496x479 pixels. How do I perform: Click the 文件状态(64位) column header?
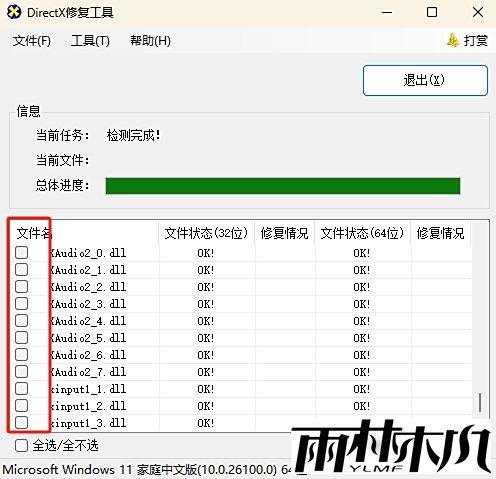click(363, 233)
